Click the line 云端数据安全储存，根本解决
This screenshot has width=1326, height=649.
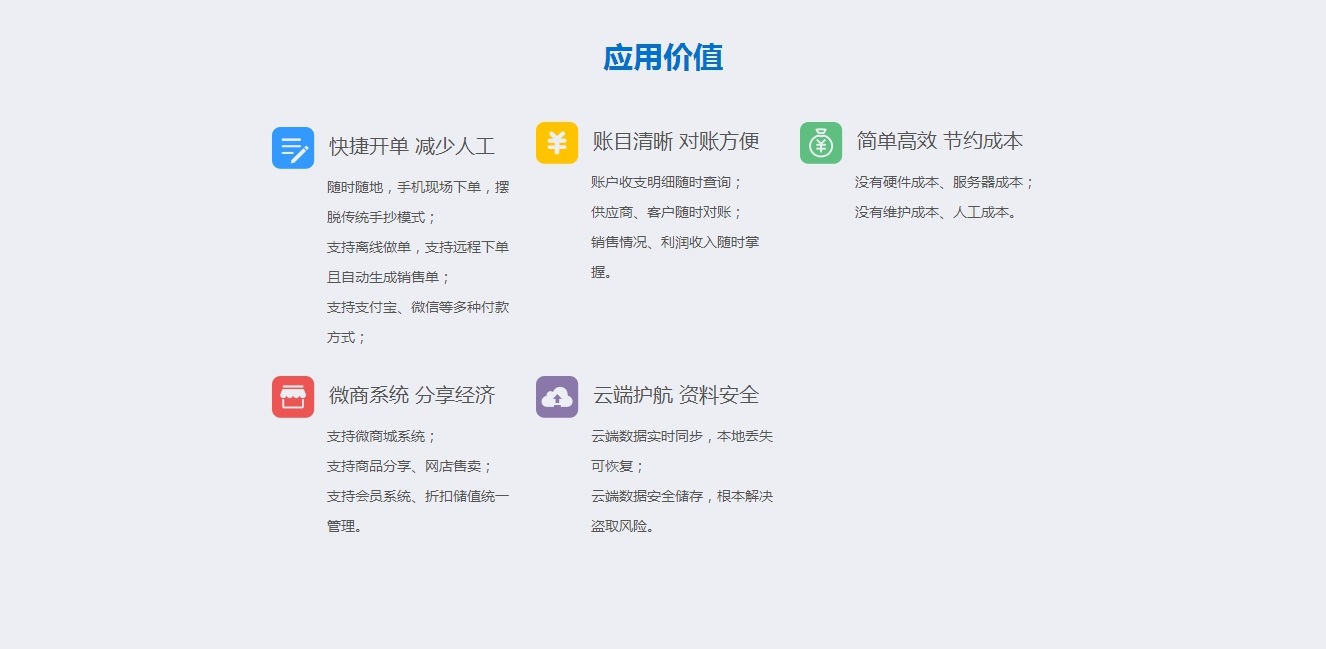click(x=682, y=496)
